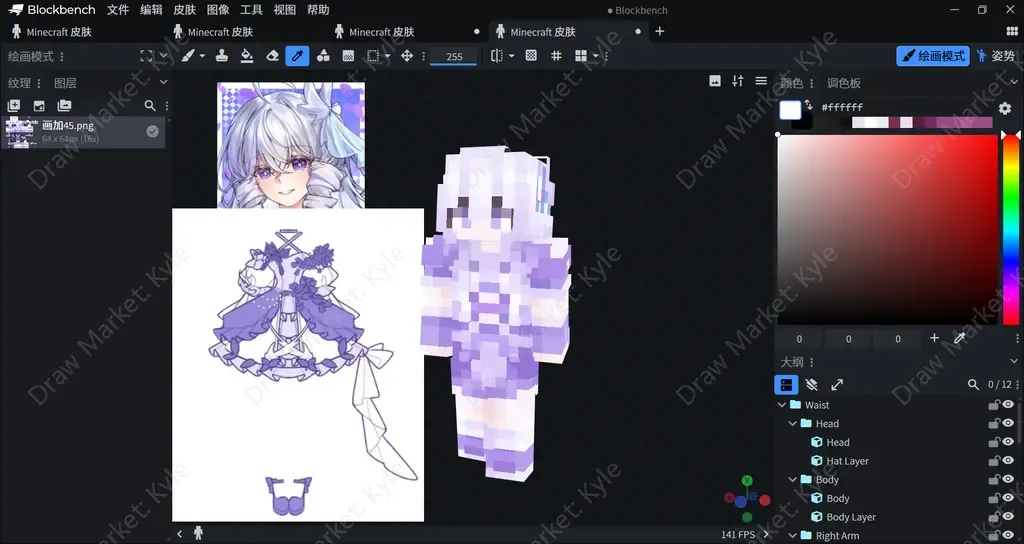Select the Selection marquee tool
This screenshot has height=544, width=1024.
pos(373,56)
